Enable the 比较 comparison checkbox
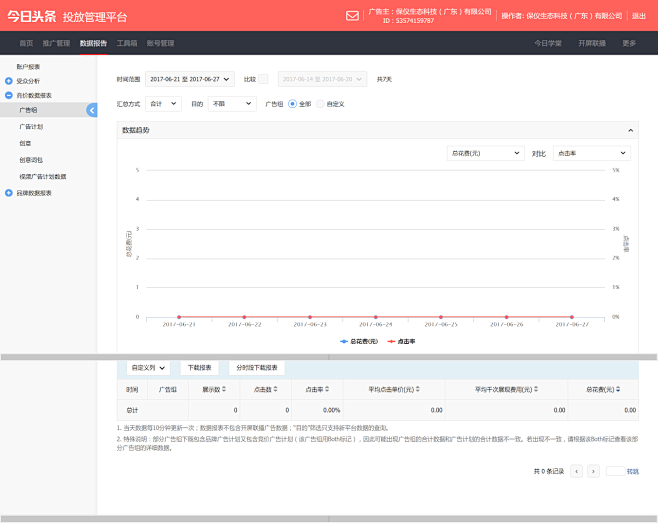 [x=264, y=79]
